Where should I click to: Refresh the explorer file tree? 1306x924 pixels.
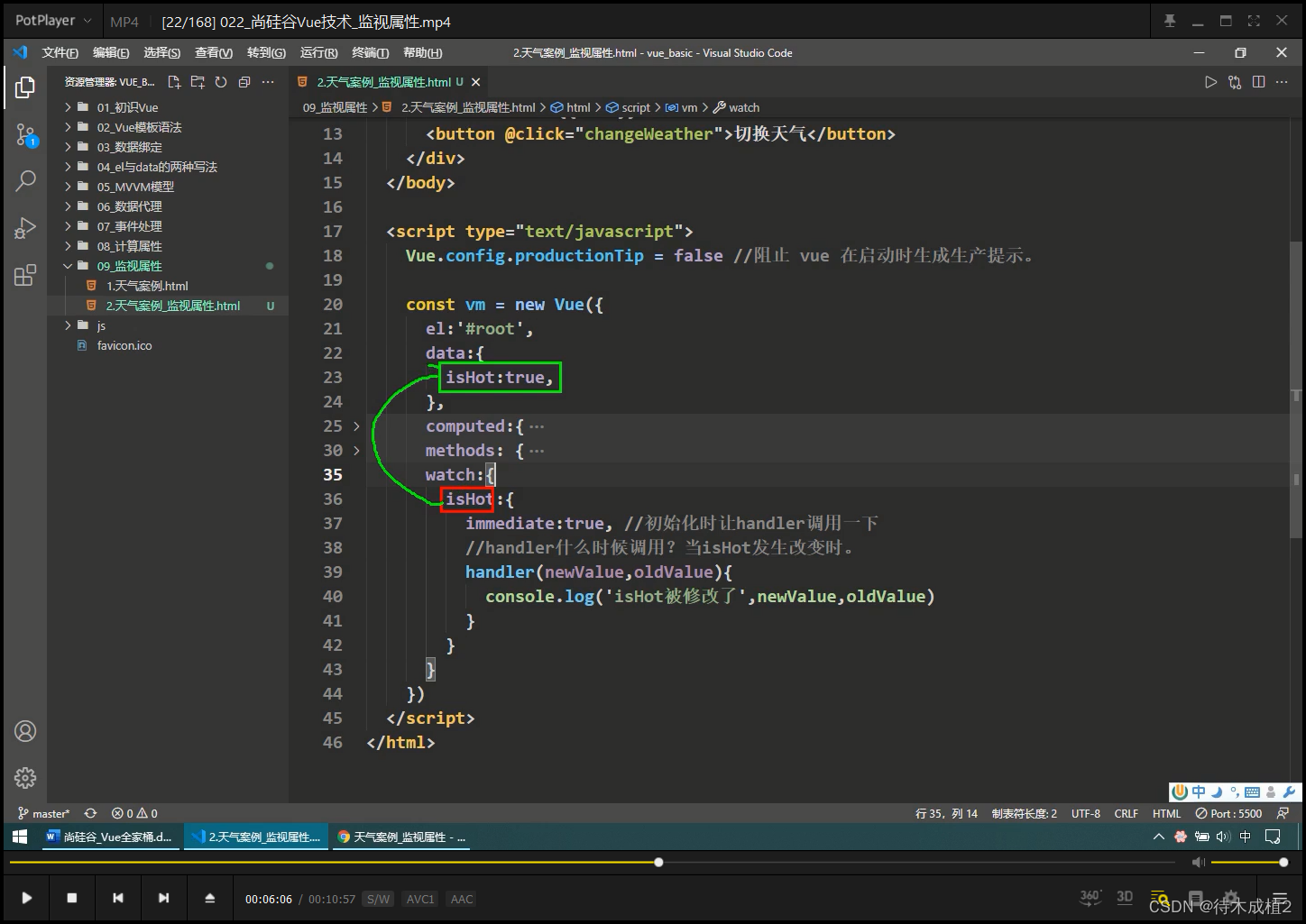(221, 82)
